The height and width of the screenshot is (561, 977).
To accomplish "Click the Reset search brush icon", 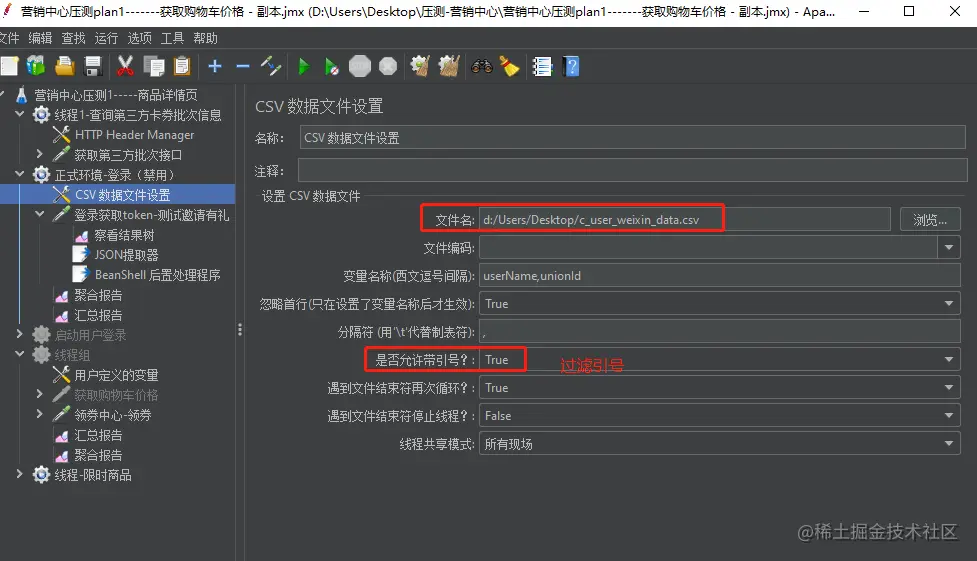I will (x=510, y=66).
